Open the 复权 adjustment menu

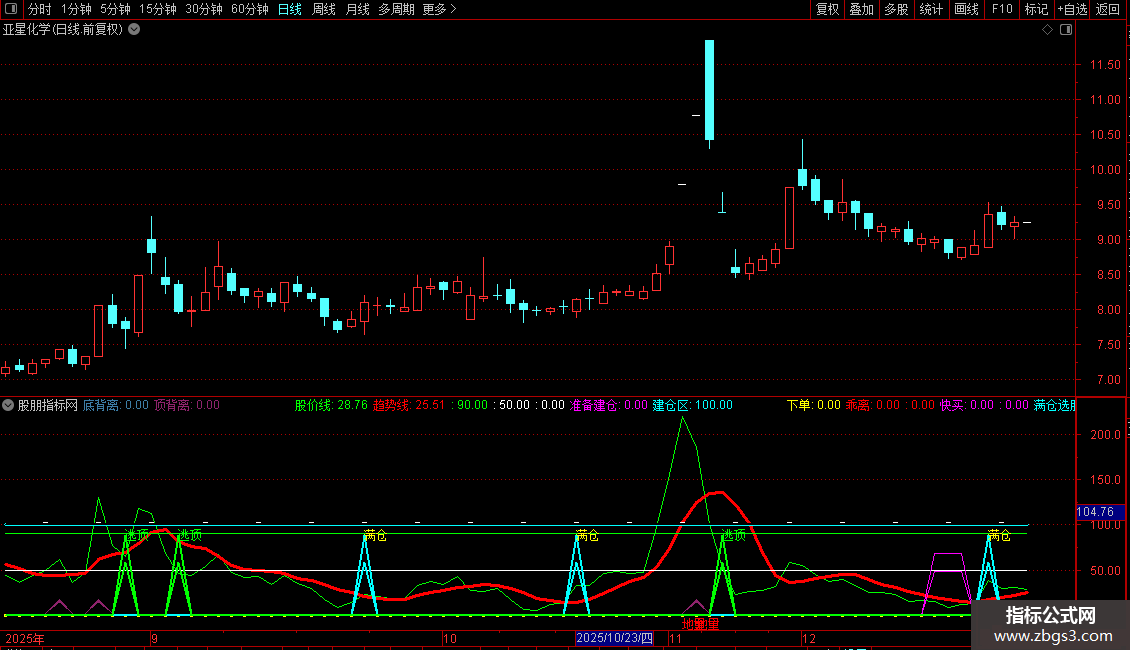point(827,9)
